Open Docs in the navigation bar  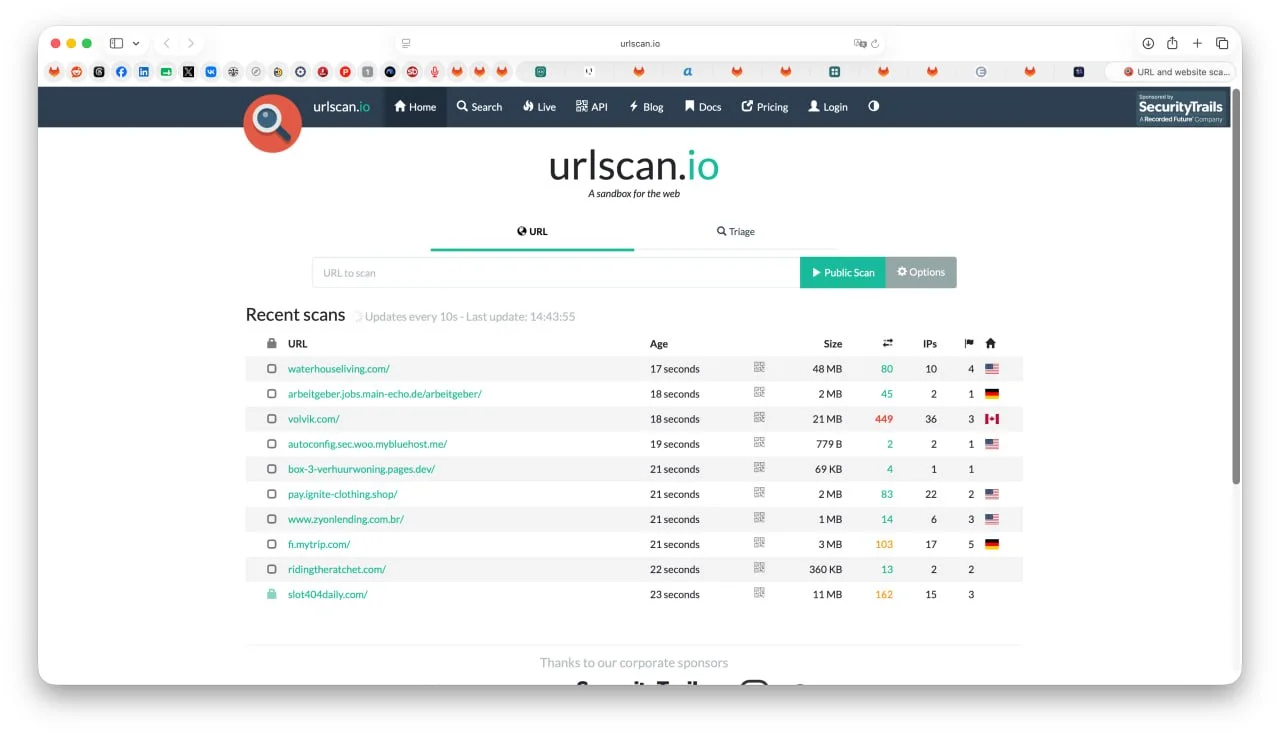tap(703, 106)
